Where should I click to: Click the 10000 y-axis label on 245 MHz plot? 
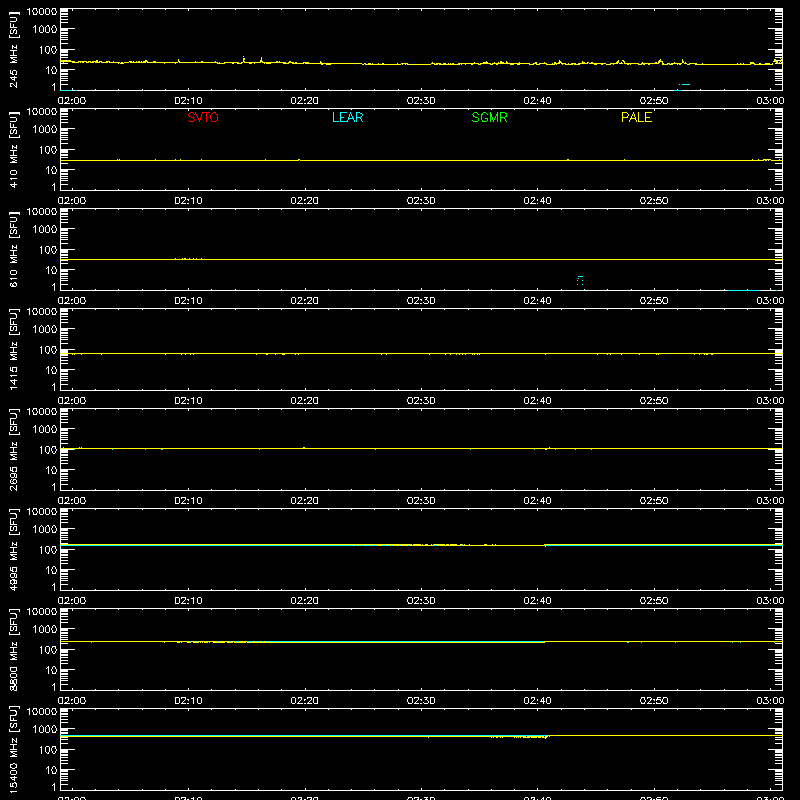click(42, 12)
